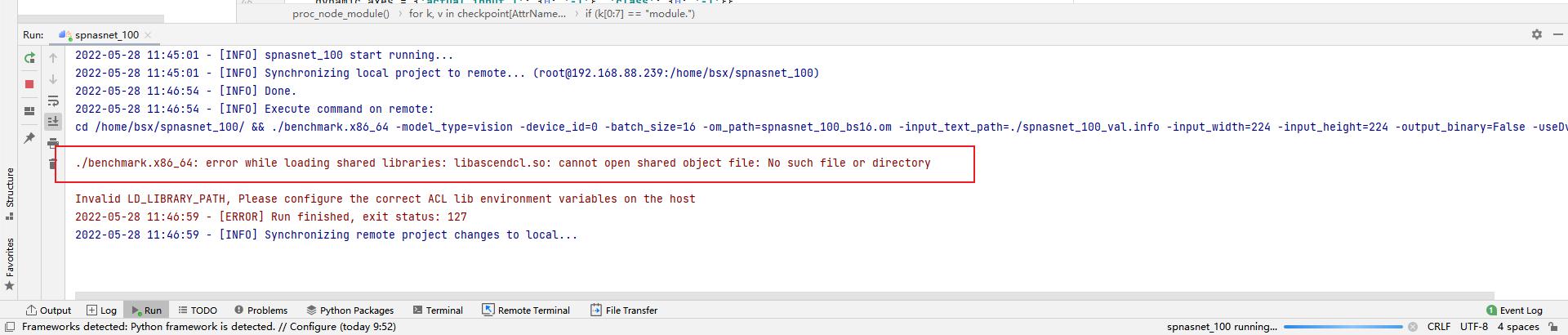Close the spnasnet_100 run tab
1568x335 pixels.
coord(148,35)
